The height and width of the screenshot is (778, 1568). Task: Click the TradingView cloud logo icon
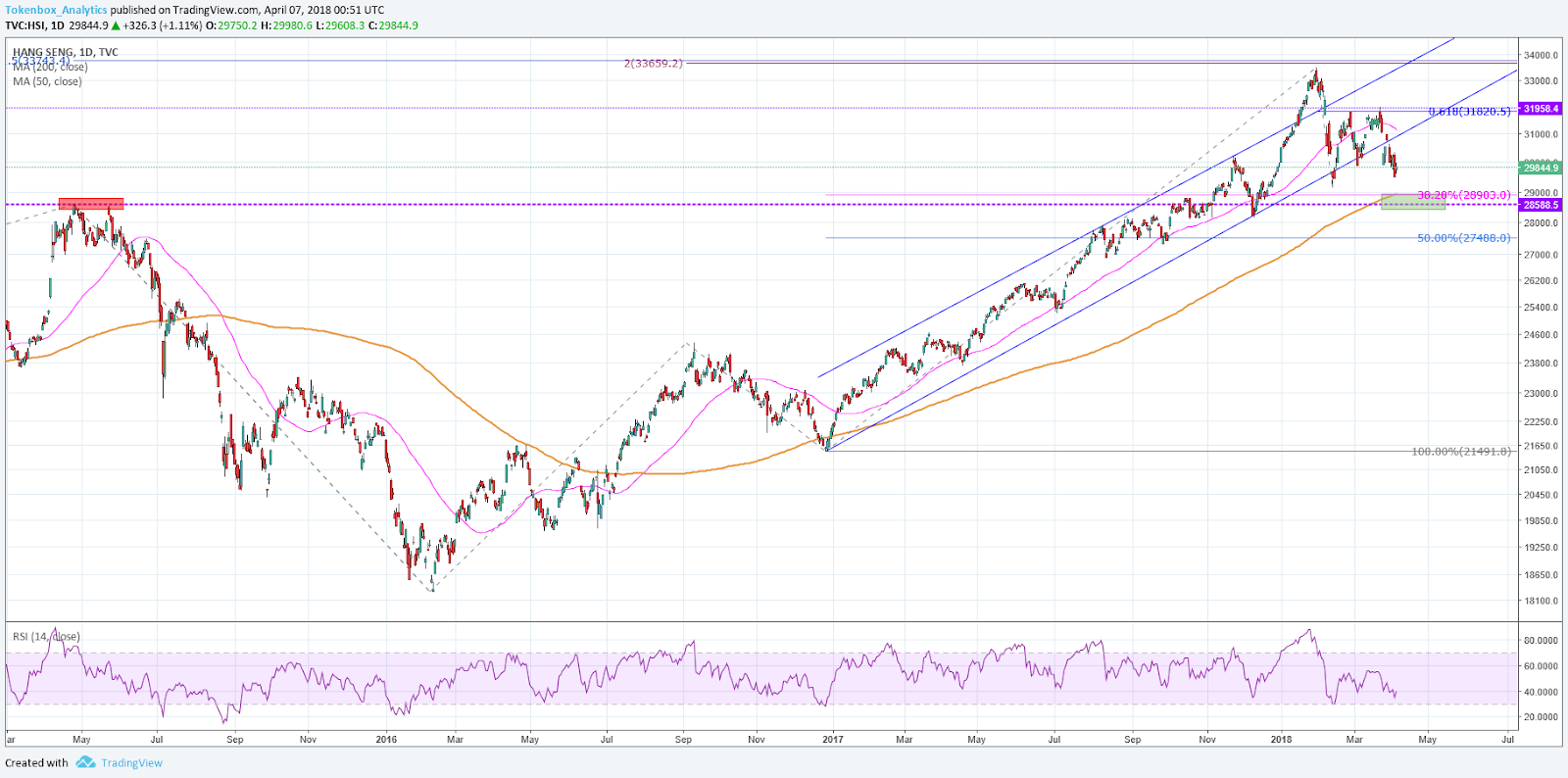(85, 762)
